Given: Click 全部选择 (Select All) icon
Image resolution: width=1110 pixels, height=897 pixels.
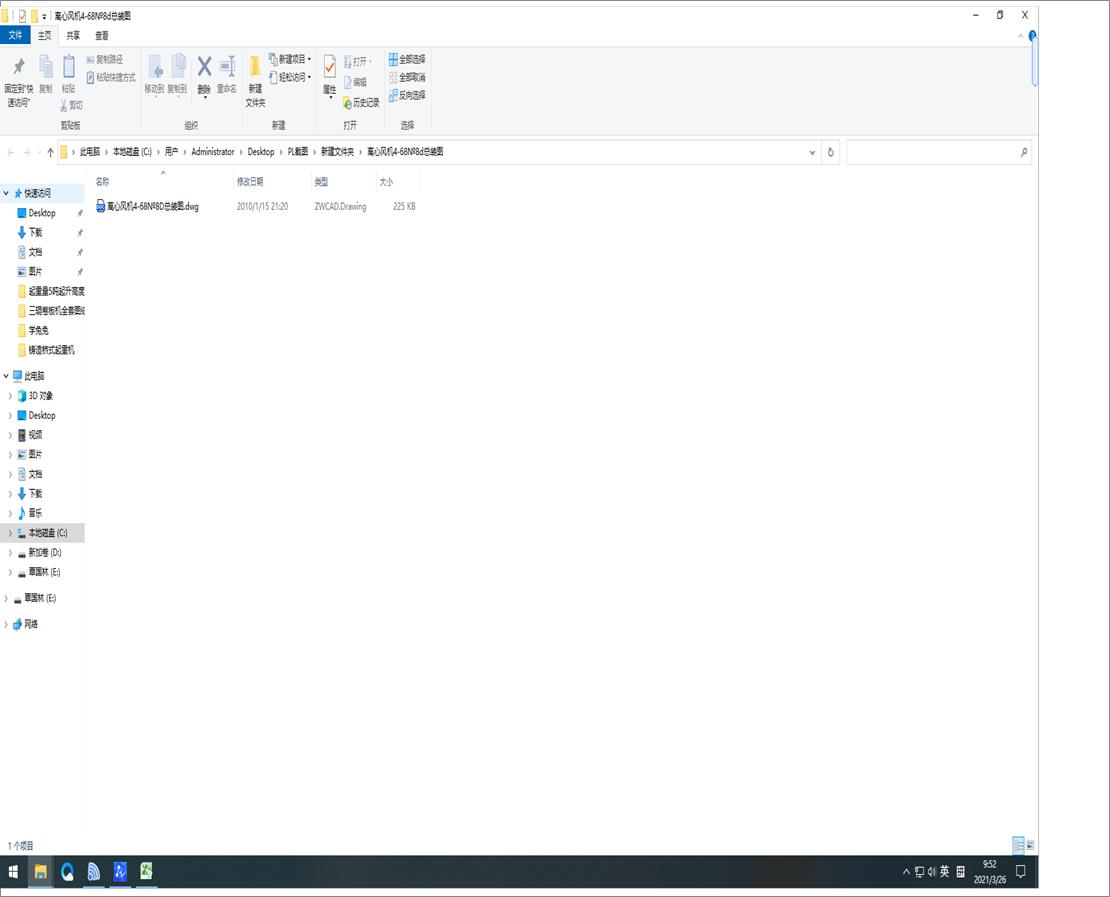Looking at the screenshot, I should (409, 58).
